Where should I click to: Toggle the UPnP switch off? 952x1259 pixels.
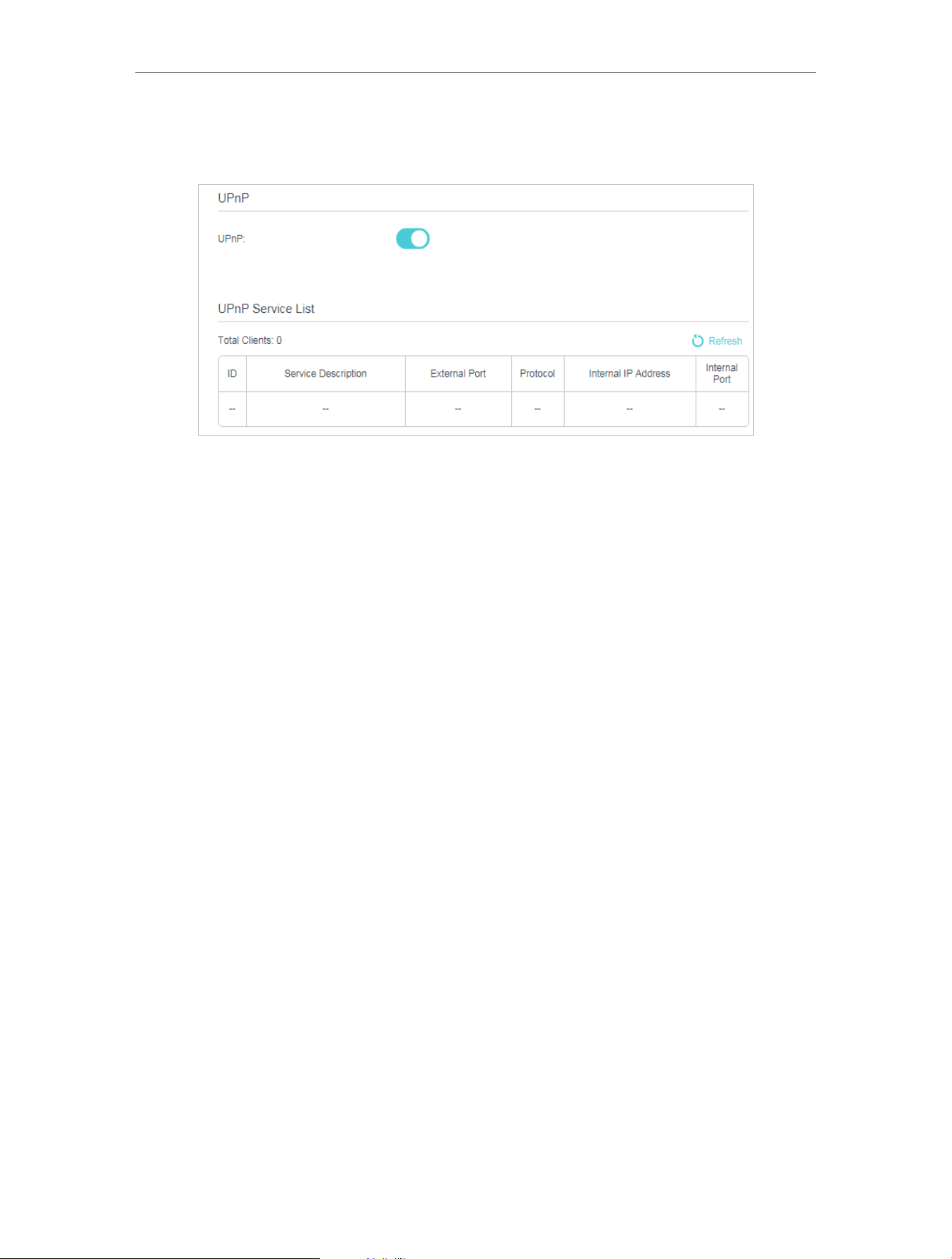(413, 238)
